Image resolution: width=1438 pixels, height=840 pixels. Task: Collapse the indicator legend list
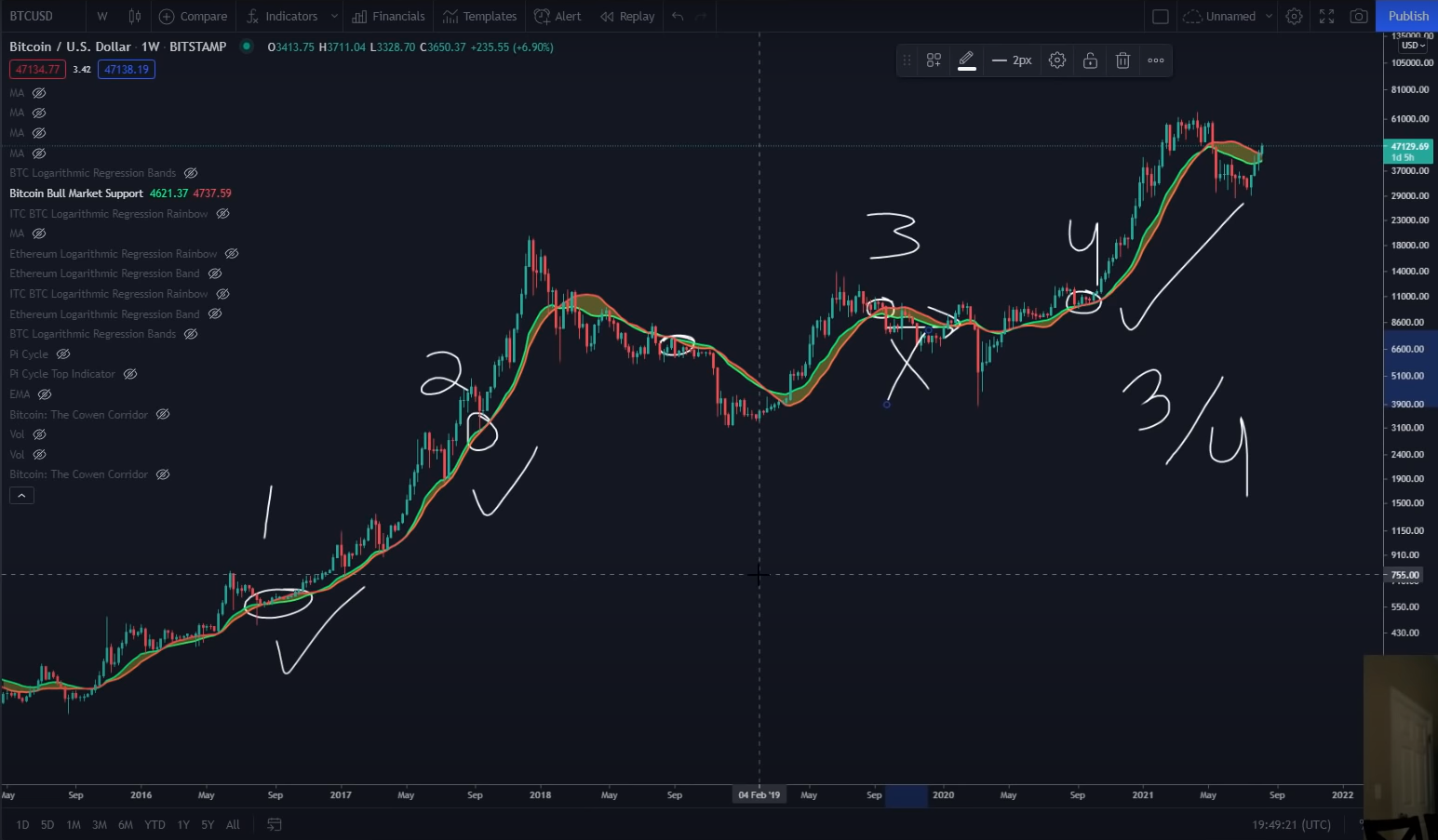[x=21, y=496]
